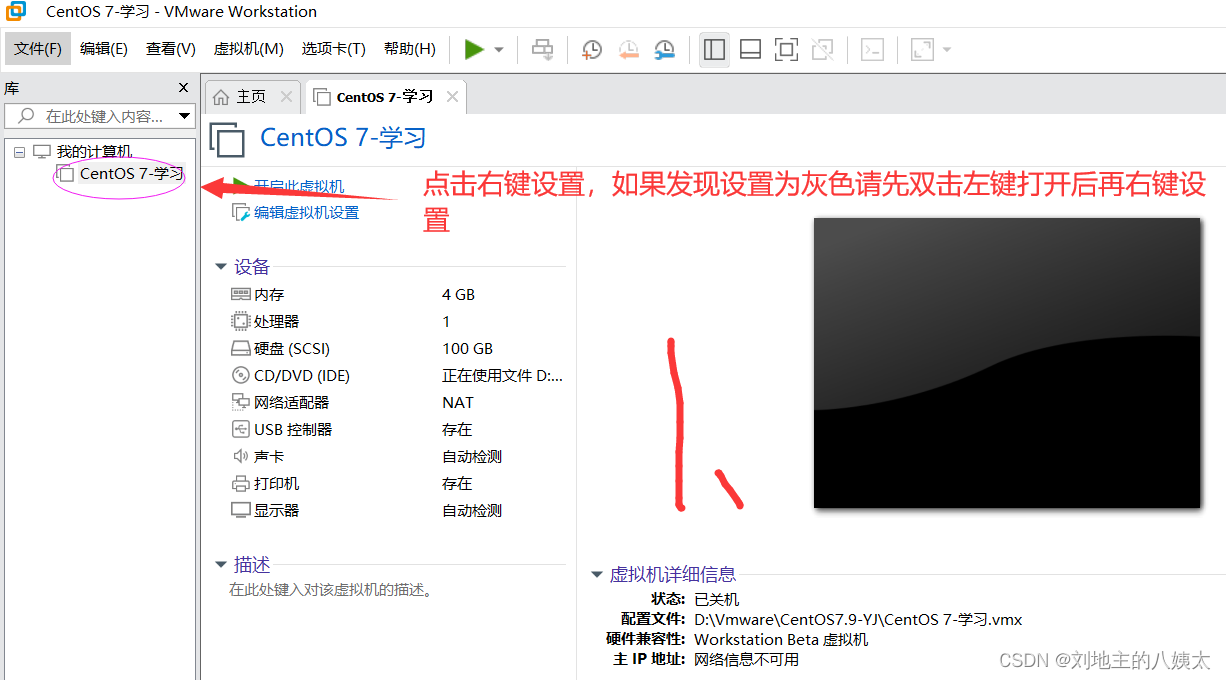Click the 处理器 processor device icon
The width and height of the screenshot is (1226, 680).
240,321
